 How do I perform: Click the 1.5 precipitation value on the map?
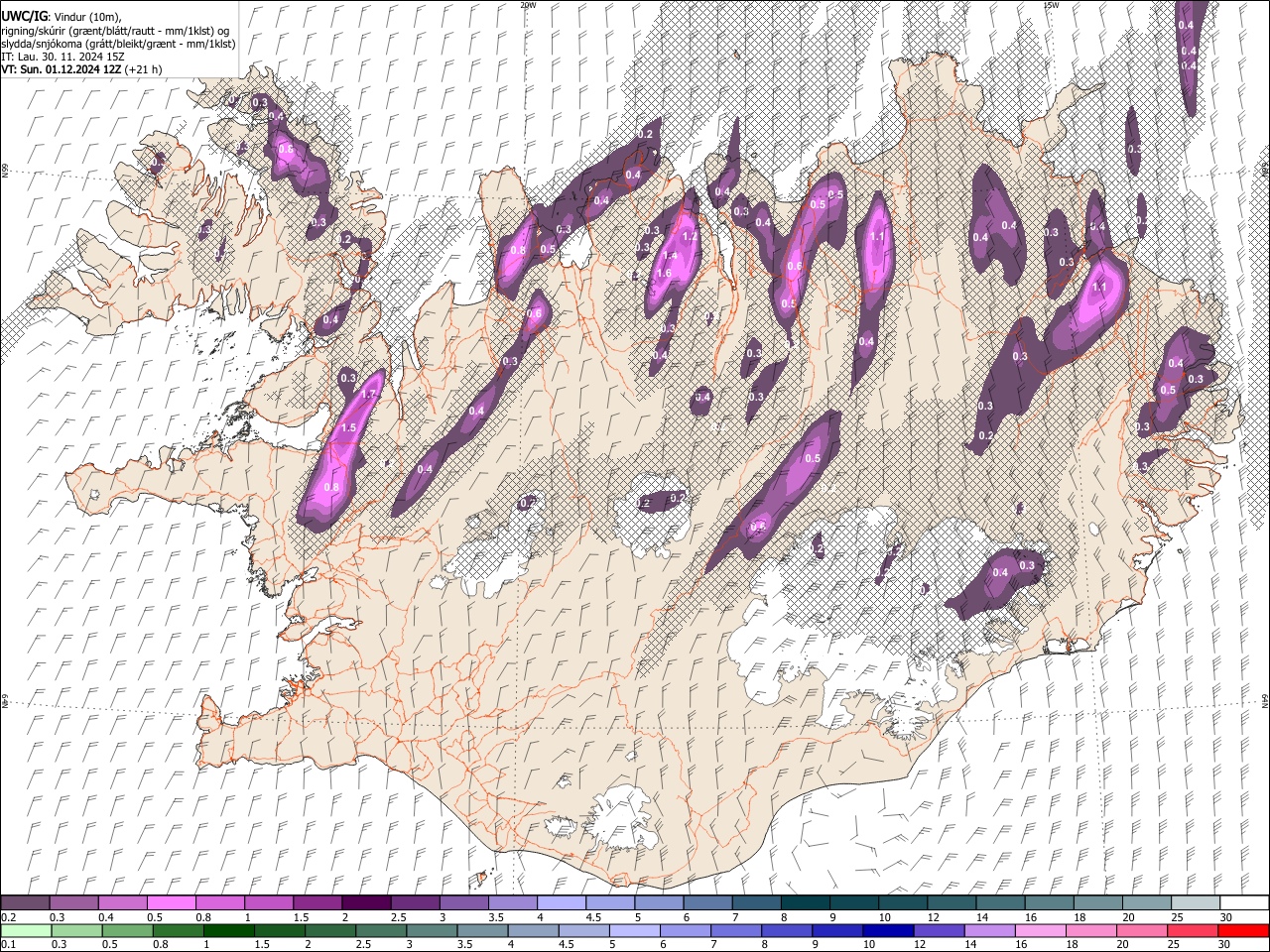click(348, 428)
